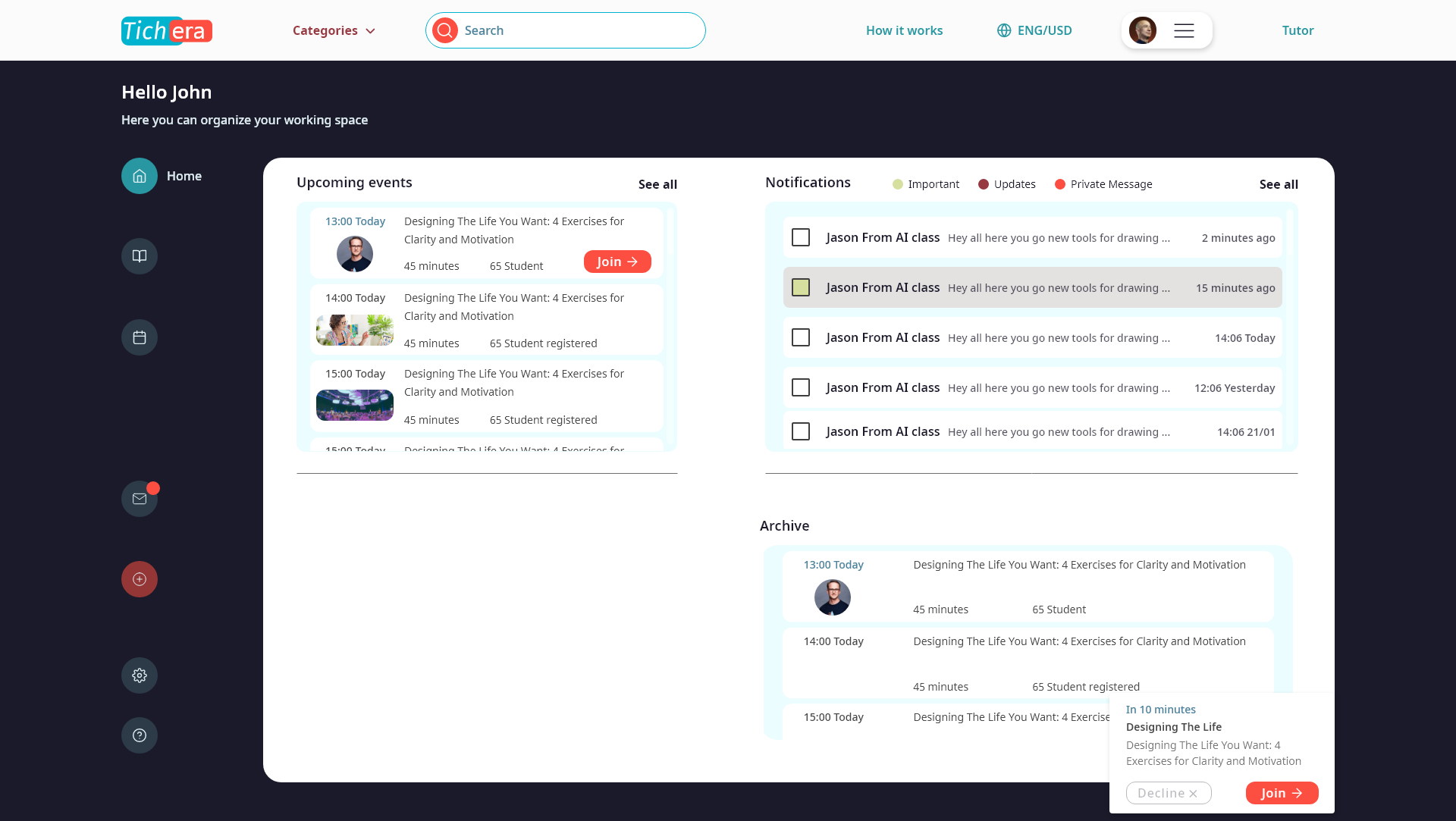Click into the Search field
The image size is (1456, 821).
pyautogui.click(x=566, y=30)
